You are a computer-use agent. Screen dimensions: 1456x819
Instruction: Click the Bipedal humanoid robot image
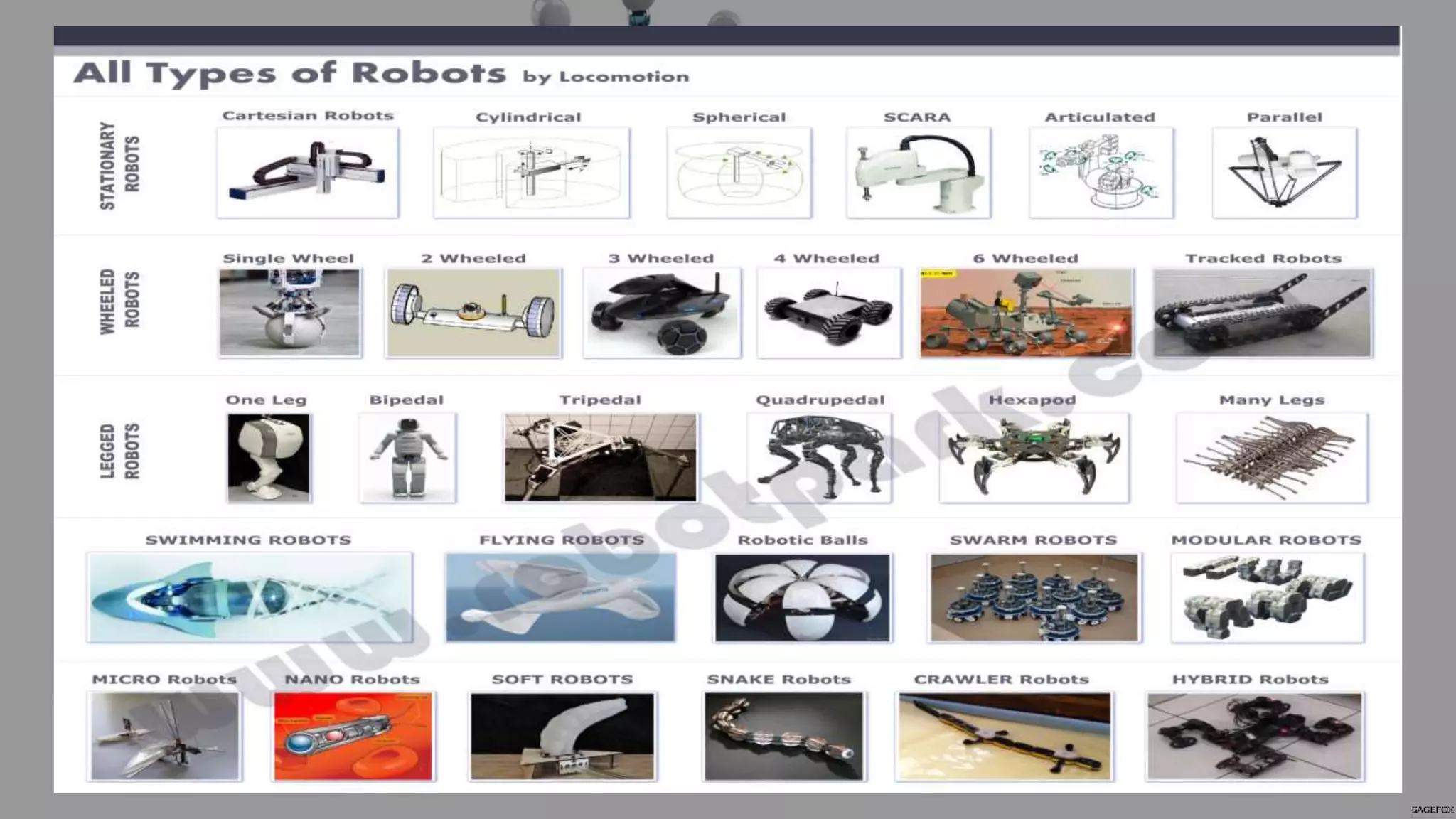click(407, 457)
